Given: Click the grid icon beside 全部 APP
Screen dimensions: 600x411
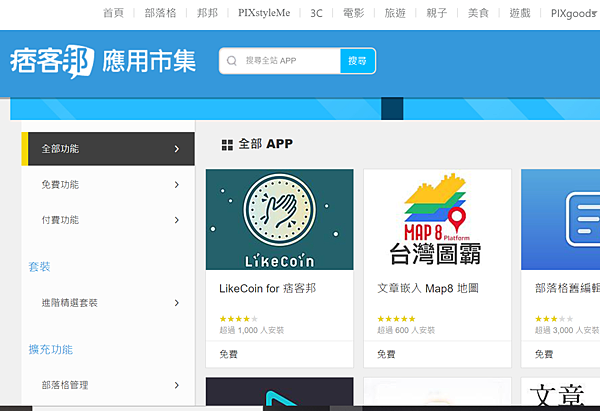Looking at the screenshot, I should 227,145.
